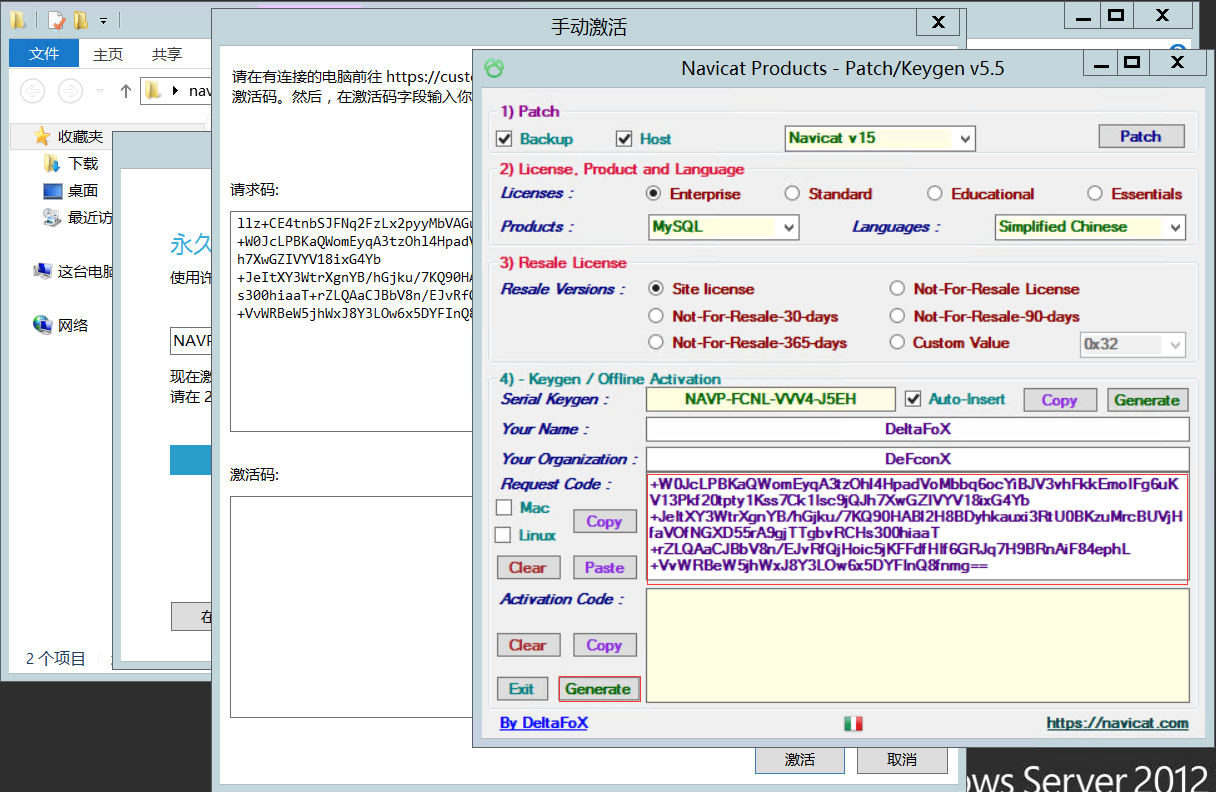Click the green Navicat keygen title icon
This screenshot has height=792, width=1216.
pos(494,68)
